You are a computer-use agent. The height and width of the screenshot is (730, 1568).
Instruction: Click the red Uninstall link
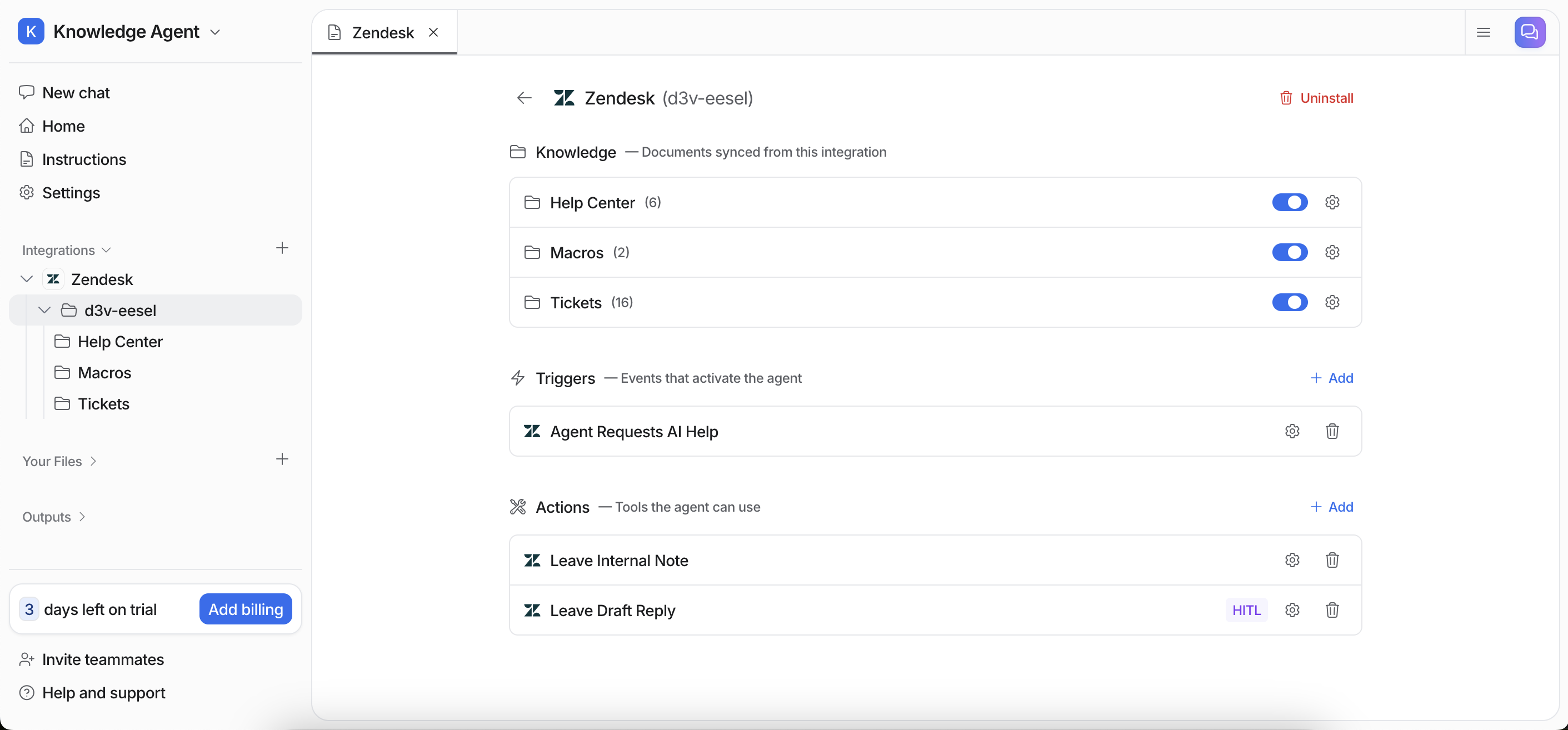[x=1317, y=98]
